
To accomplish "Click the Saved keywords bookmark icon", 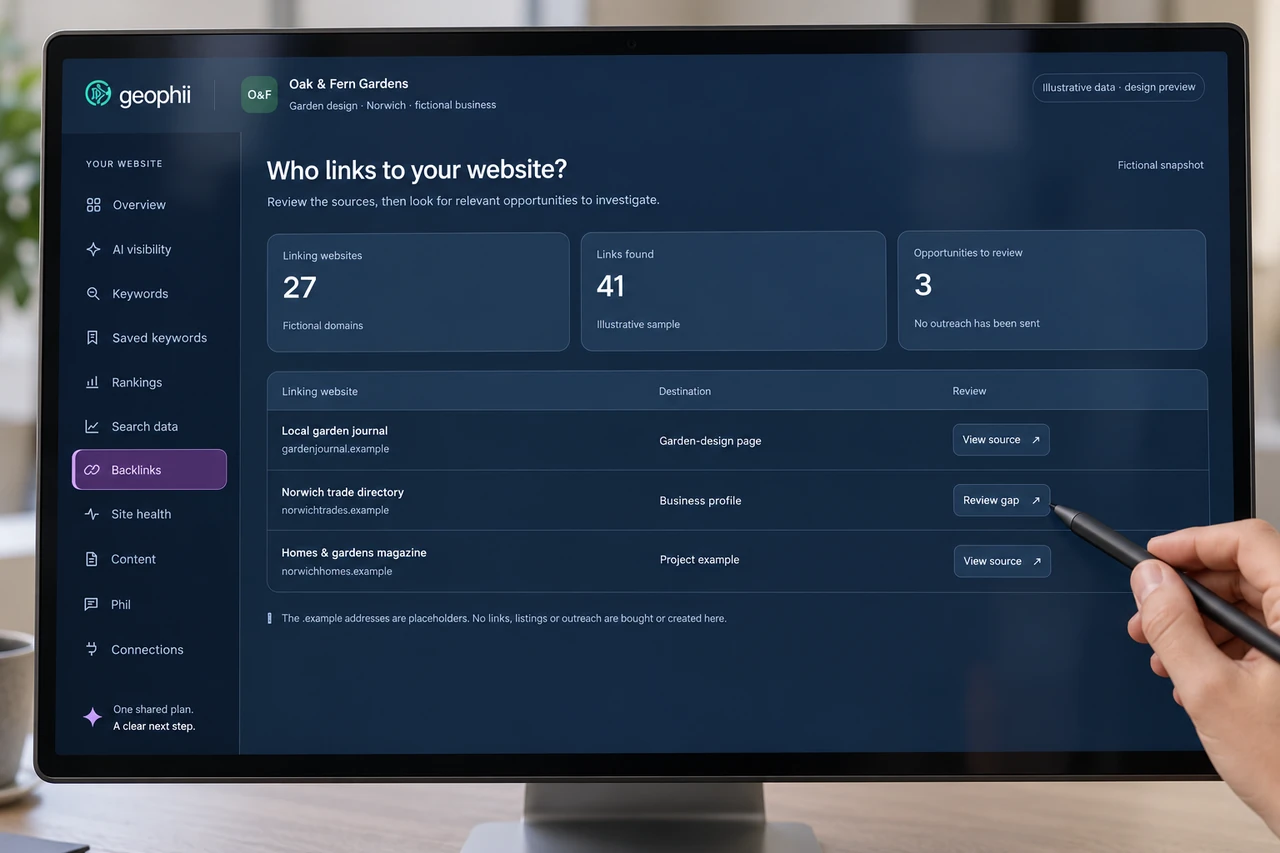I will tap(92, 338).
